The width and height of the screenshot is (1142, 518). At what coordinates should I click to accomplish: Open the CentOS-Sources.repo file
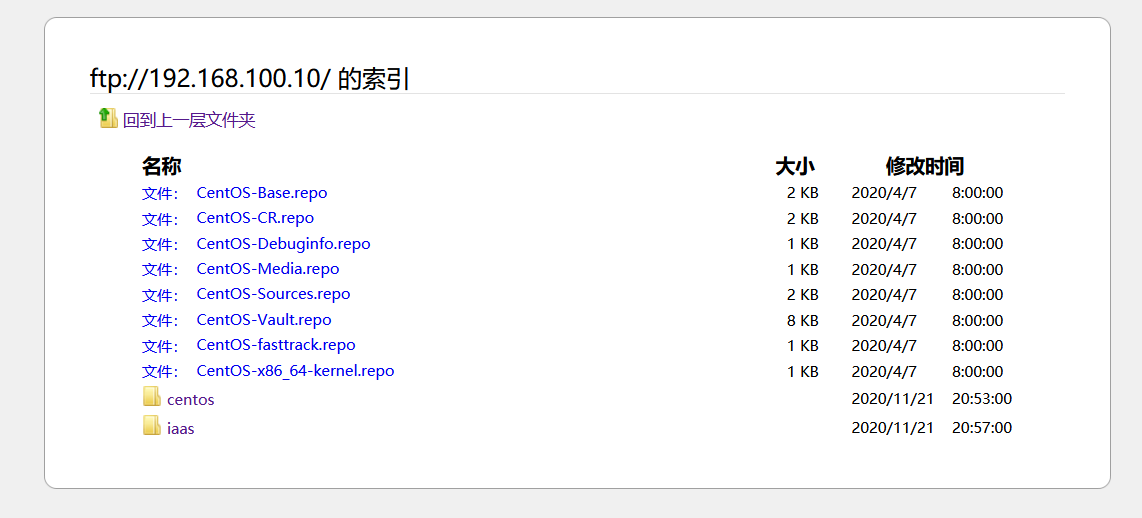click(x=273, y=294)
